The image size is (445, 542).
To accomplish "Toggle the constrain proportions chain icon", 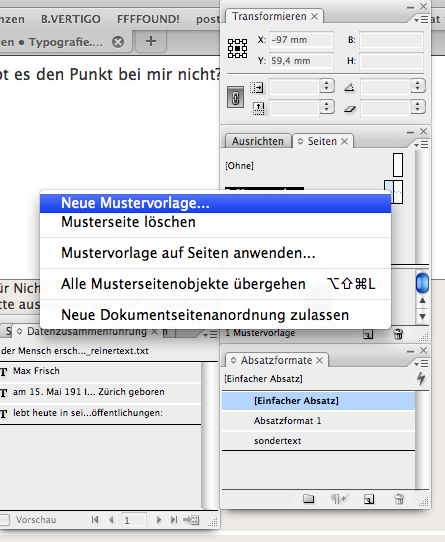I will pyautogui.click(x=235, y=97).
